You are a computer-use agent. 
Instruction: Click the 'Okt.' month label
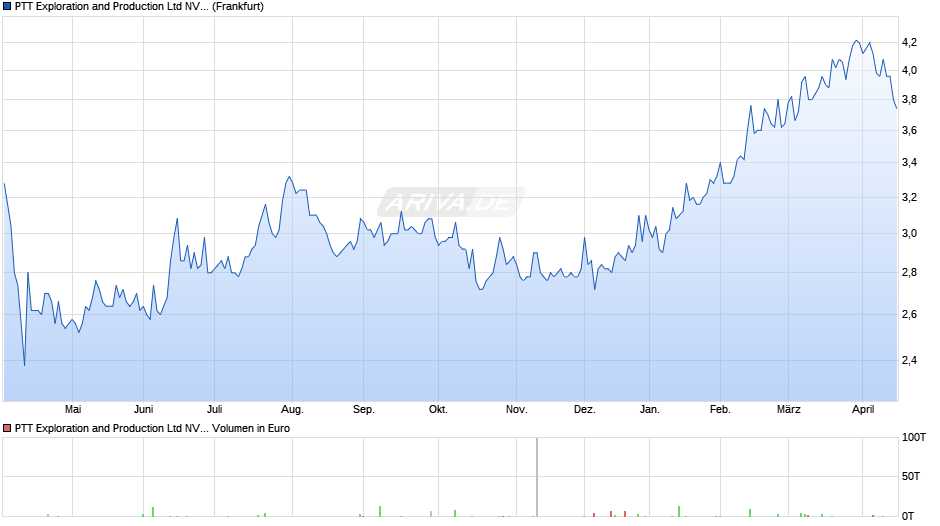coord(438,410)
